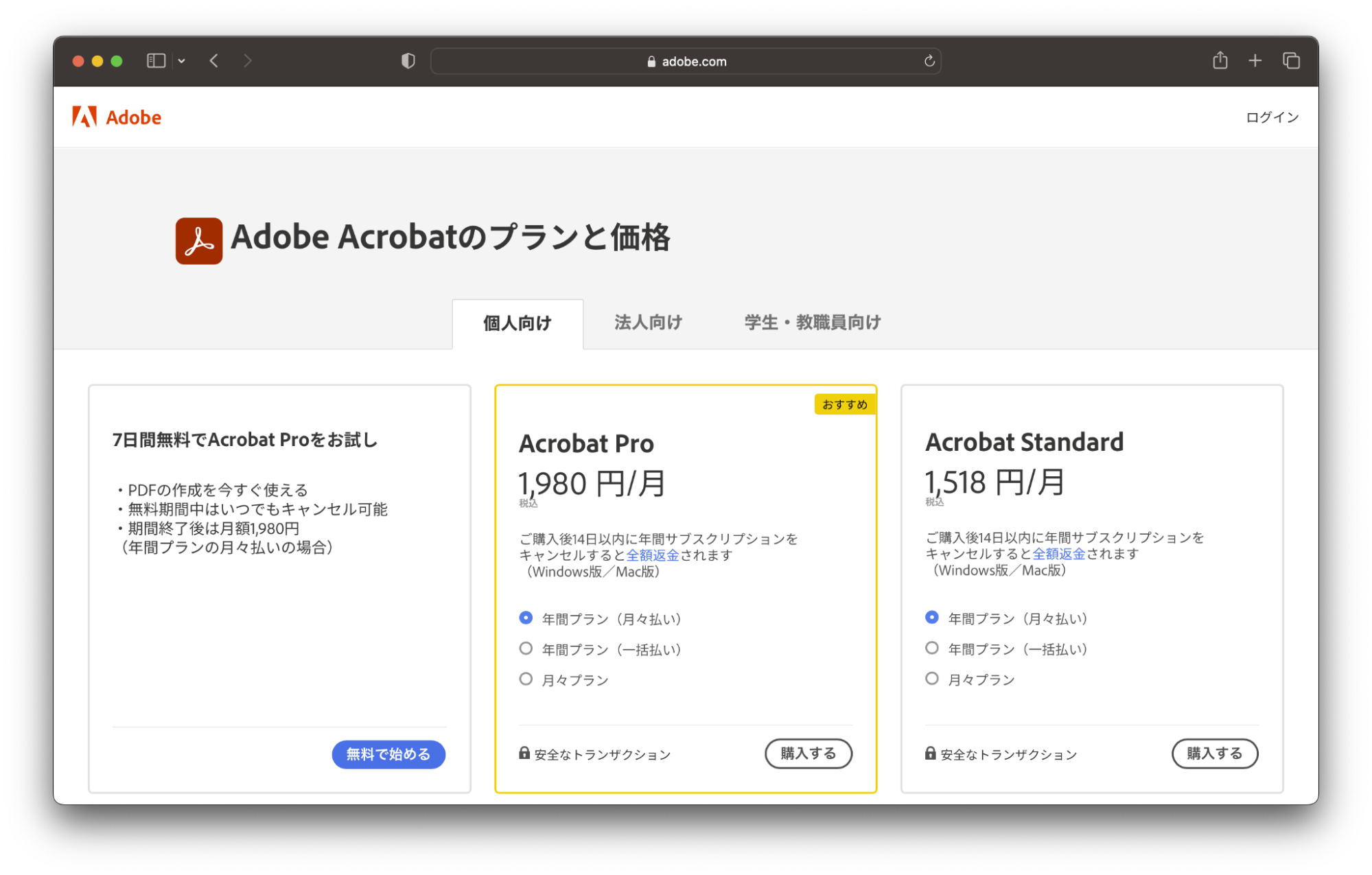1372x875 pixels.
Task: Open the ログイン link
Action: point(1272,117)
